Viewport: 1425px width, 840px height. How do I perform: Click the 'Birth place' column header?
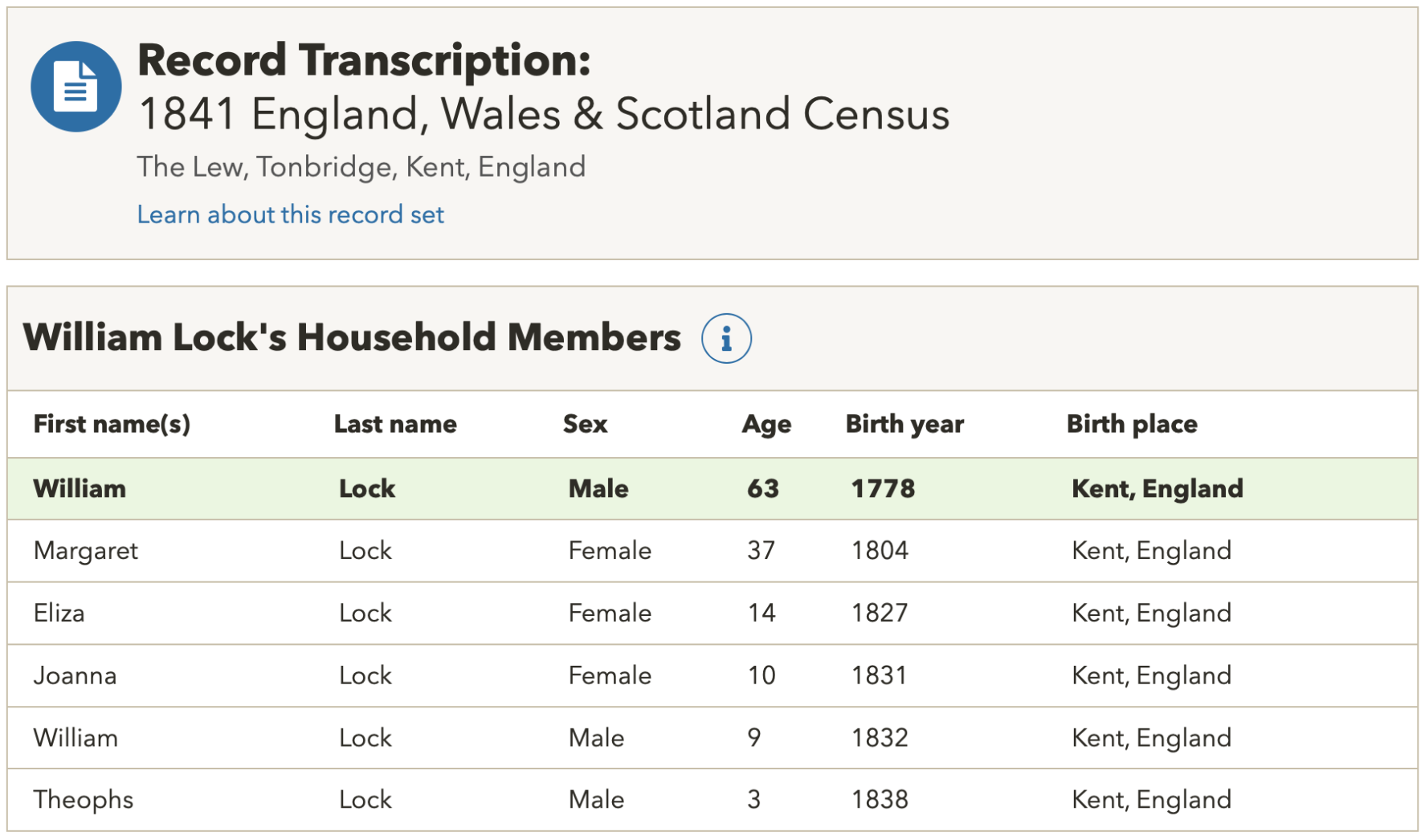coord(1132,424)
